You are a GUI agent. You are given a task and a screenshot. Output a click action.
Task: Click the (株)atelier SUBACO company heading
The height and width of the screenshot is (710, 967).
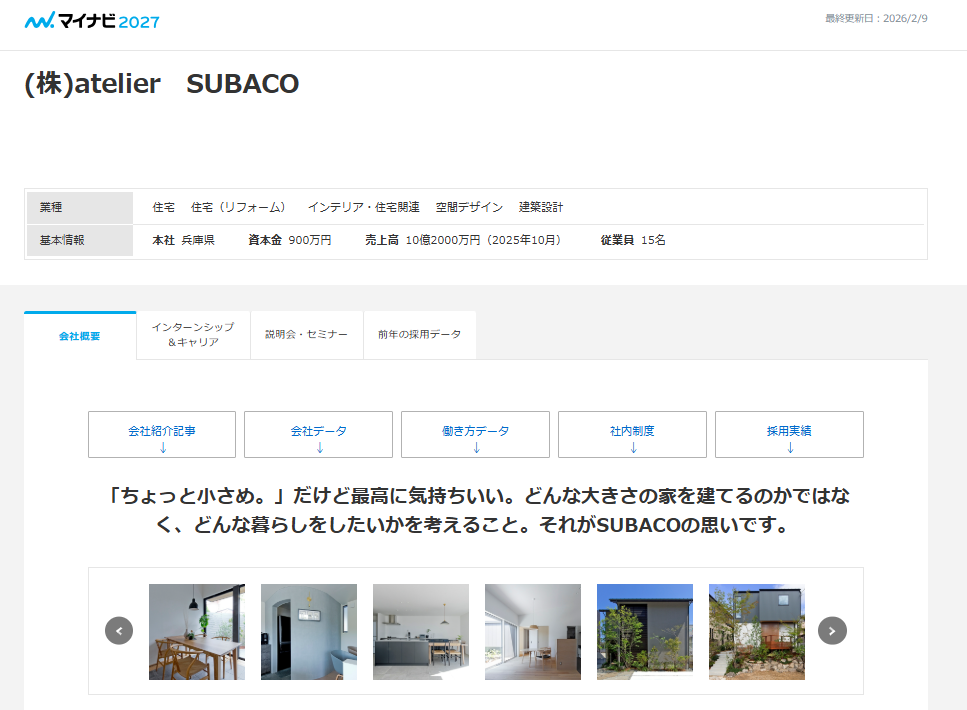point(162,84)
